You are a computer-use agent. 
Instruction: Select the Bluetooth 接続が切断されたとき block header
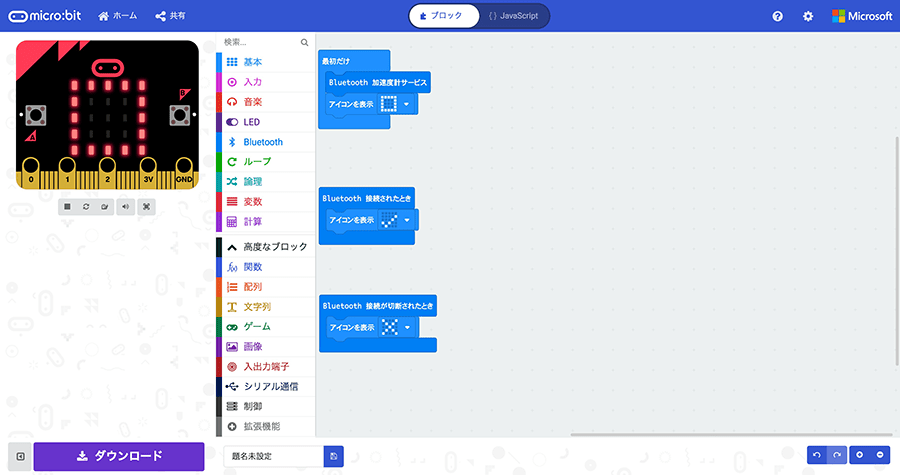click(378, 306)
